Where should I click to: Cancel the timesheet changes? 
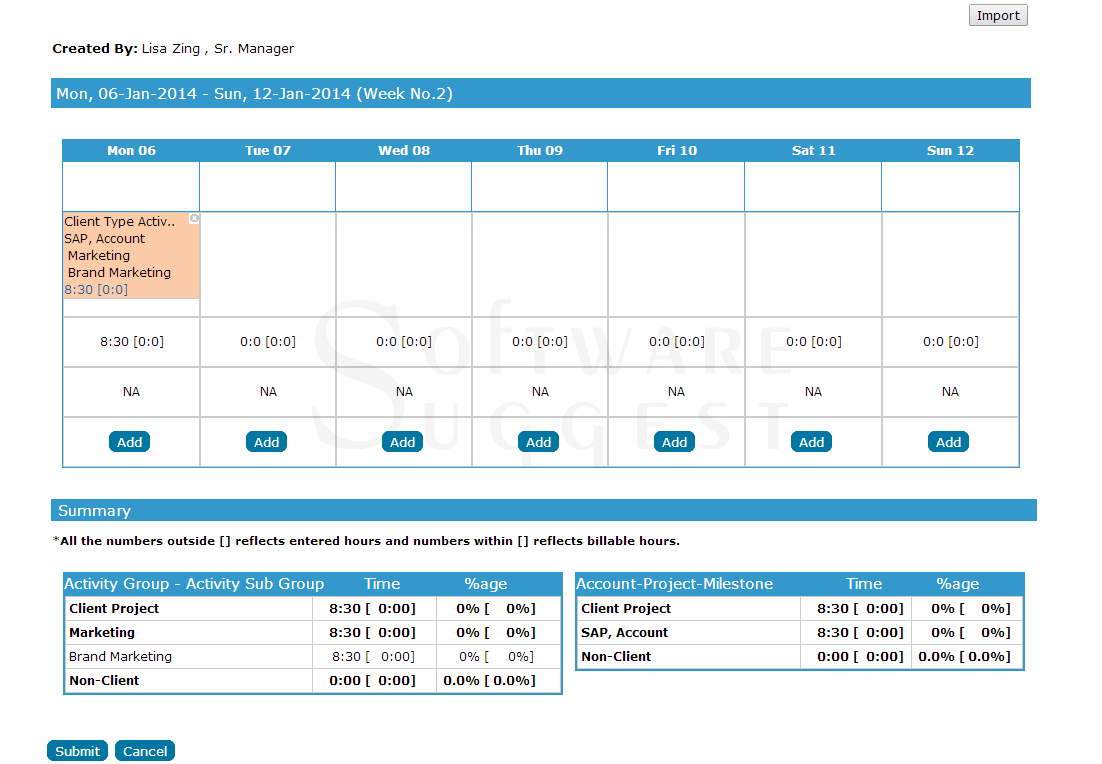(x=144, y=750)
